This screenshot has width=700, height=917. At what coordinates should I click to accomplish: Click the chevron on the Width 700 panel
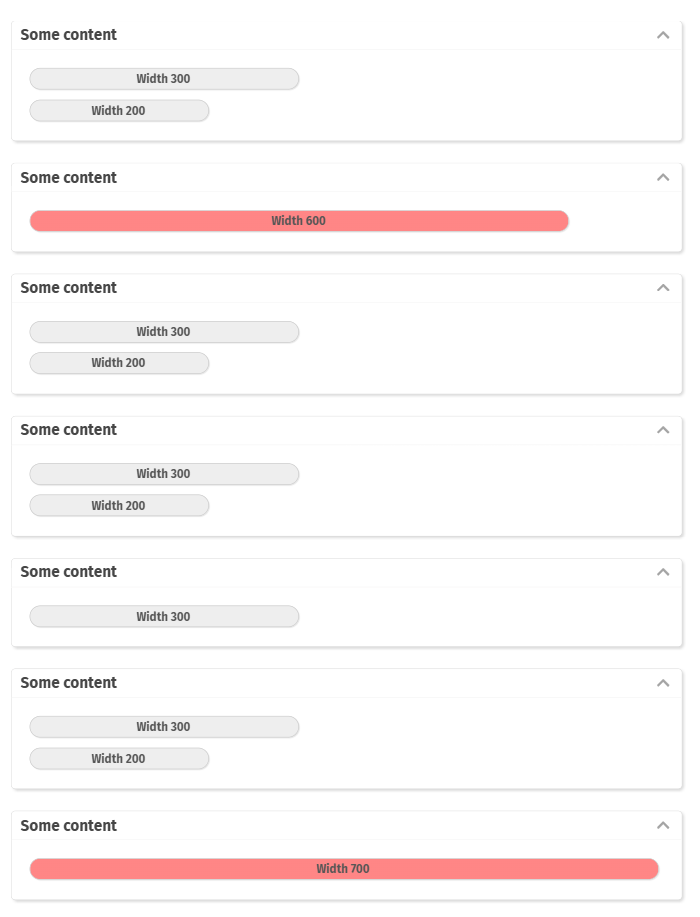[x=662, y=826]
